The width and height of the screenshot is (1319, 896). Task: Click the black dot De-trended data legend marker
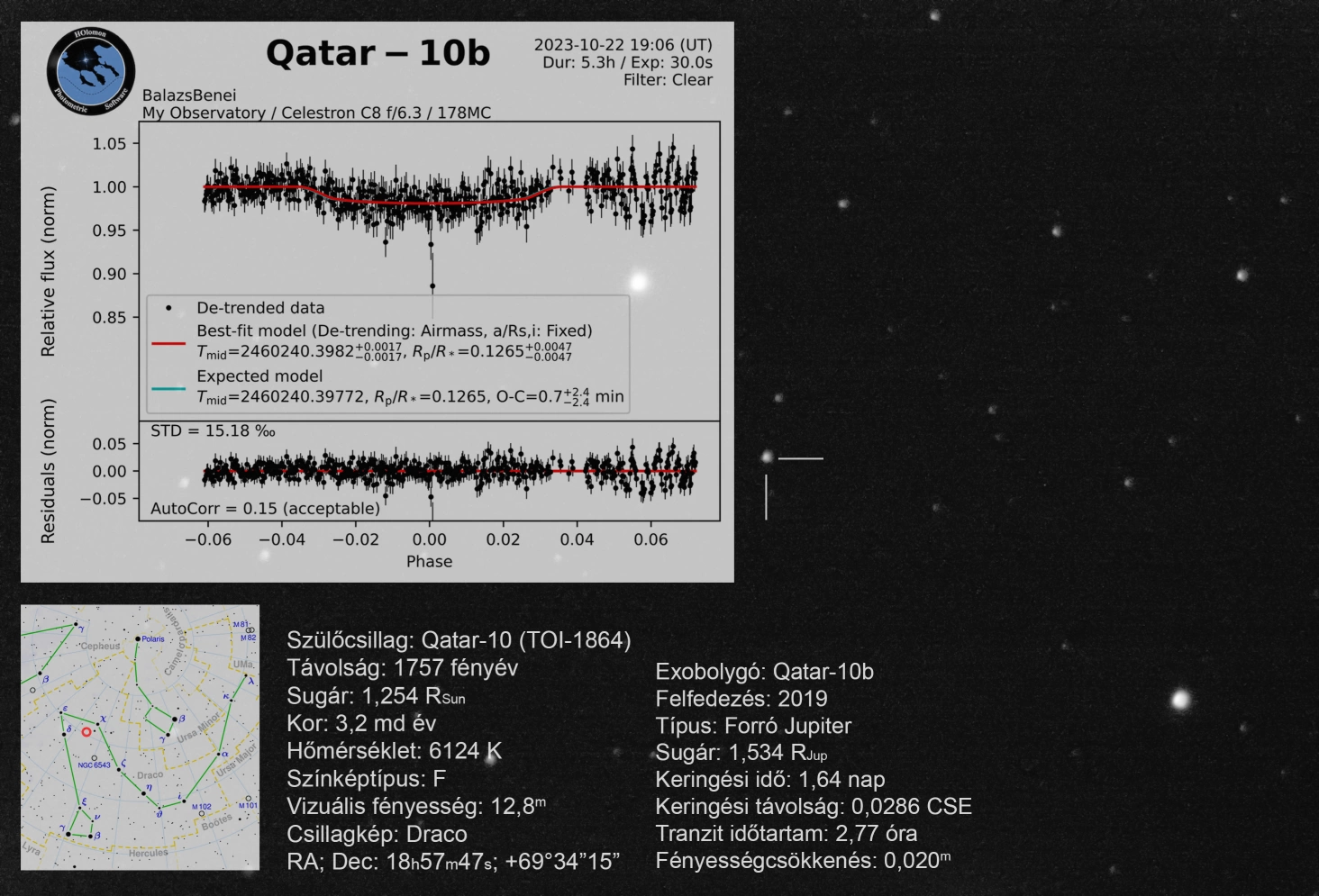(168, 308)
